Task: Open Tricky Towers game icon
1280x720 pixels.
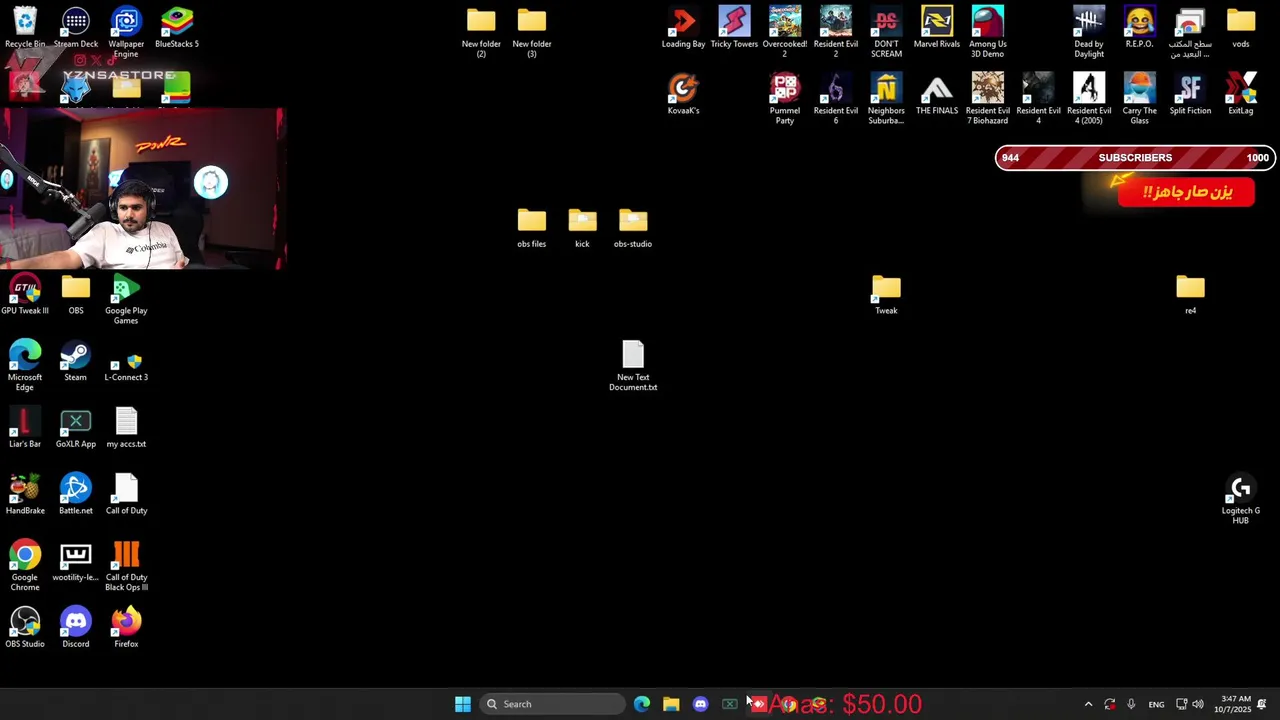Action: click(734, 27)
